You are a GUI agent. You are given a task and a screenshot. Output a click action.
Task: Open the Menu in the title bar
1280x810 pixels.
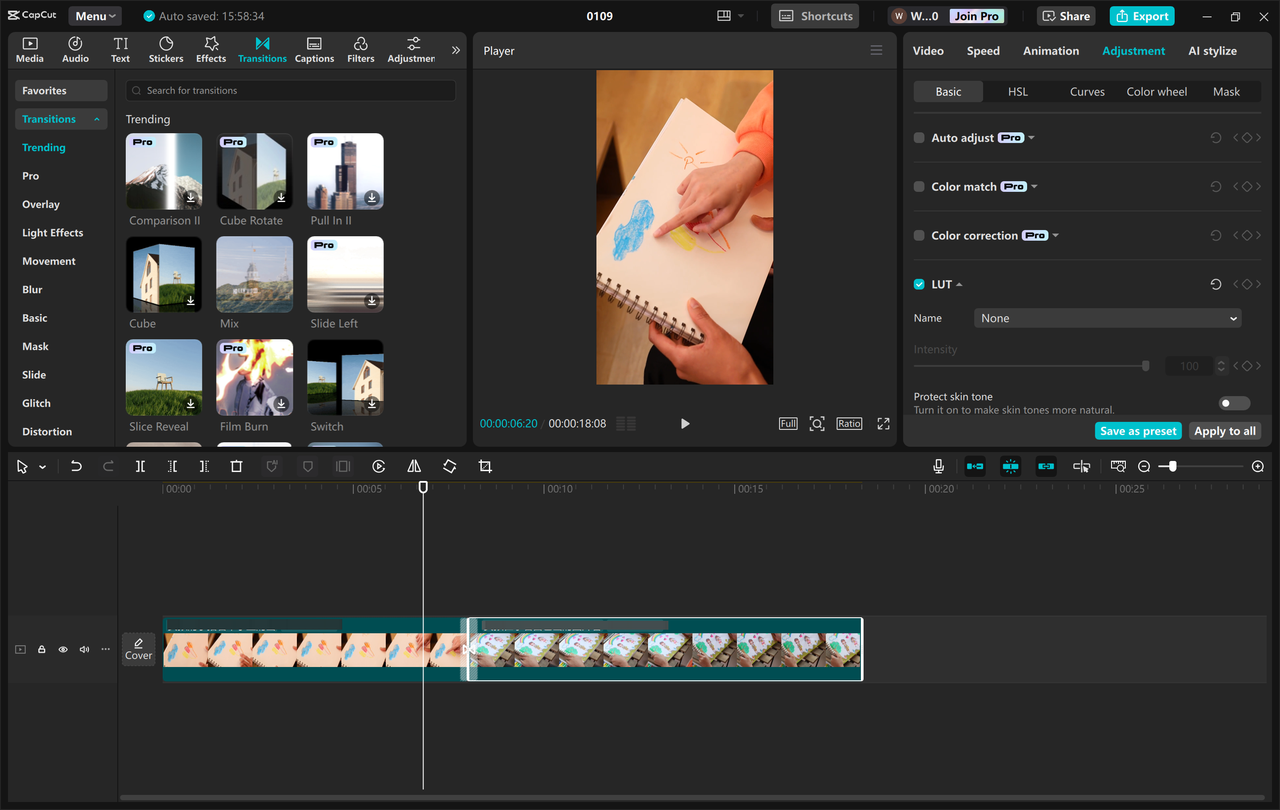point(94,15)
